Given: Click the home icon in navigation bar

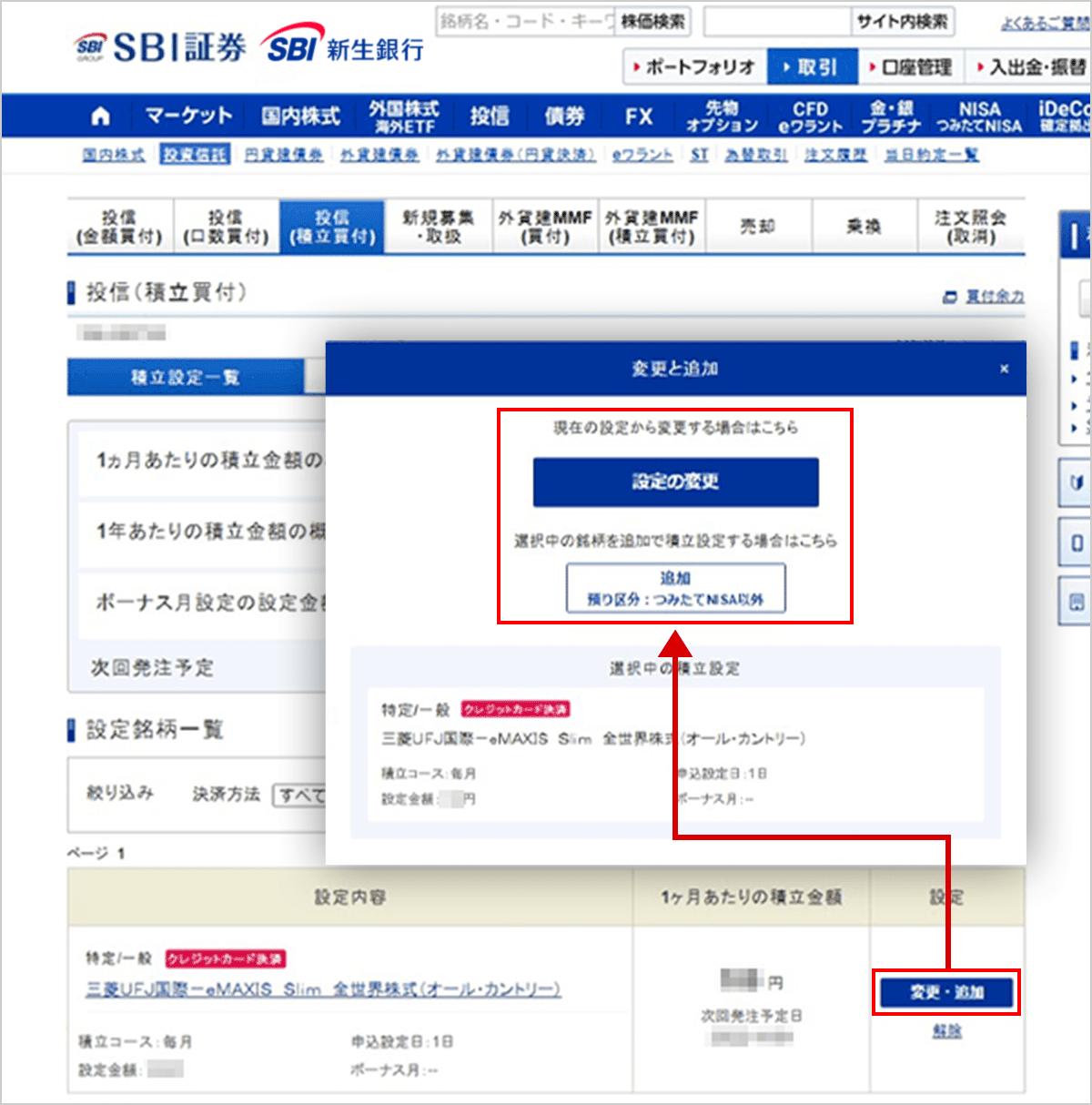Looking at the screenshot, I should (101, 117).
